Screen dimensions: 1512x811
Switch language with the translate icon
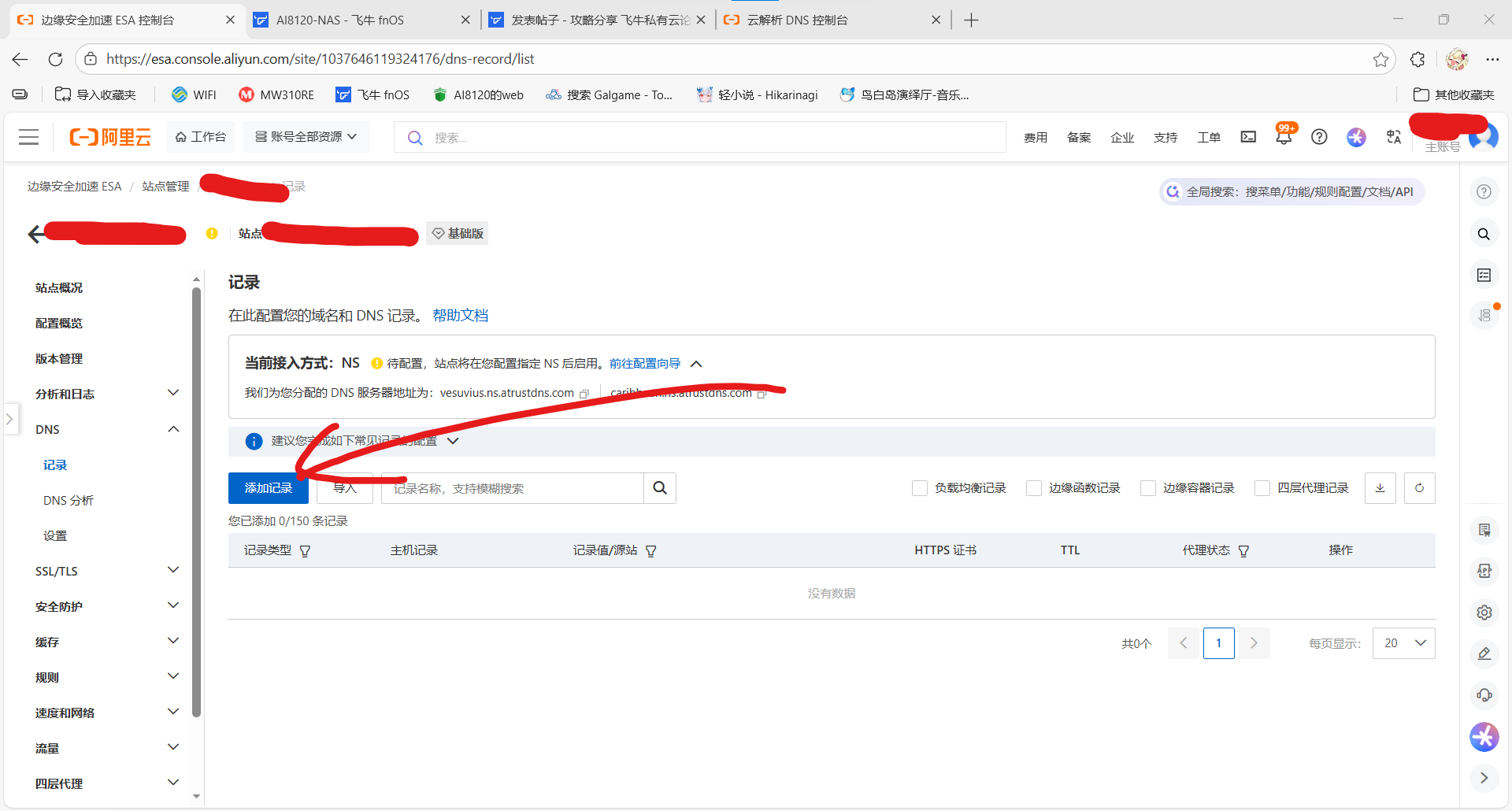(x=1394, y=137)
